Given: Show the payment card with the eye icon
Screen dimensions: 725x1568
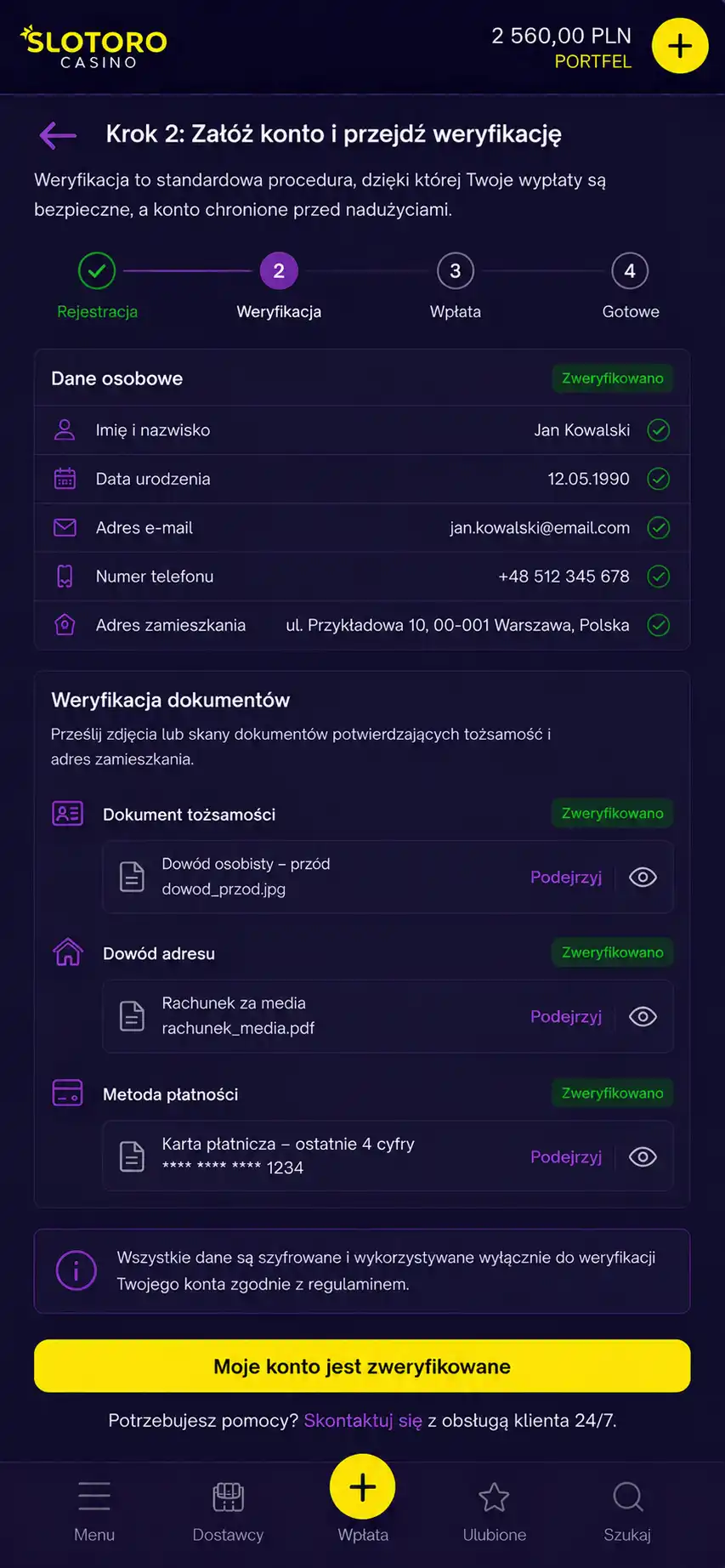Looking at the screenshot, I should [643, 1156].
